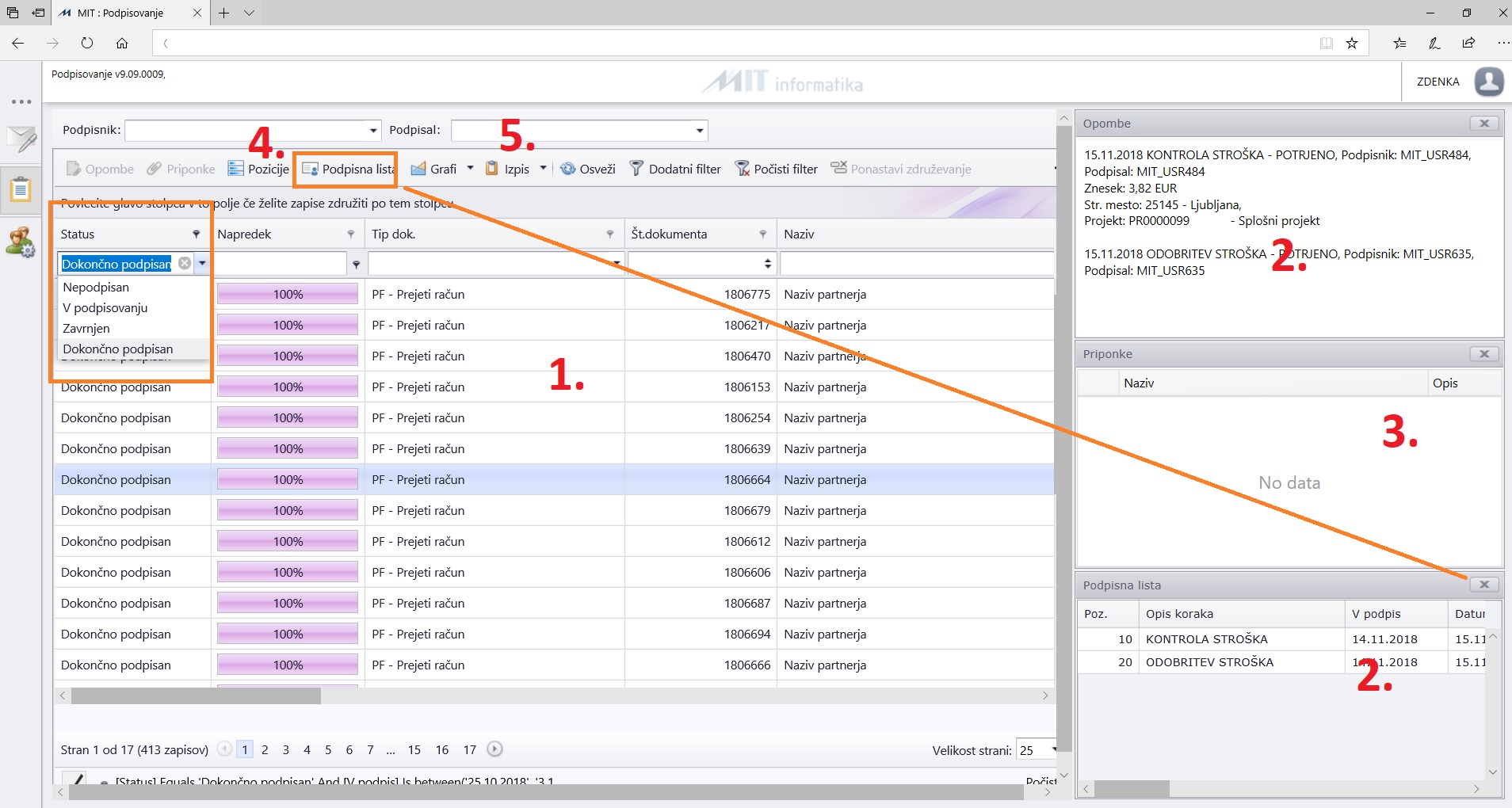
Task: Close the Priponke panel
Action: point(1484,354)
